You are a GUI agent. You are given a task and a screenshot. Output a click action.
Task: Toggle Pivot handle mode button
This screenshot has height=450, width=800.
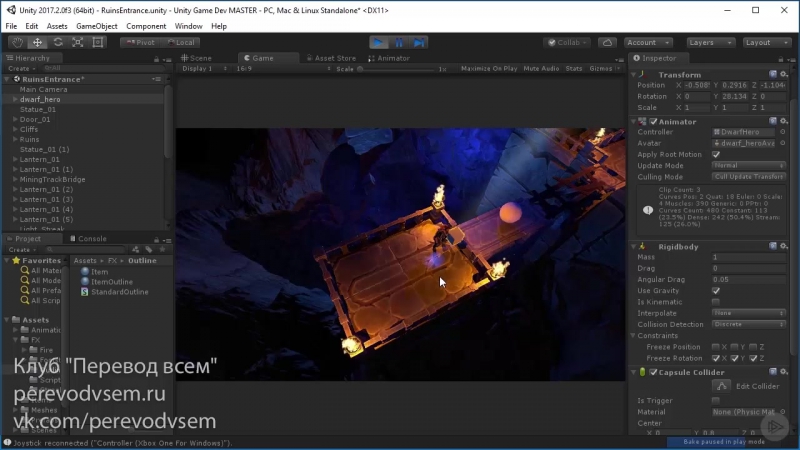pyautogui.click(x=140, y=42)
